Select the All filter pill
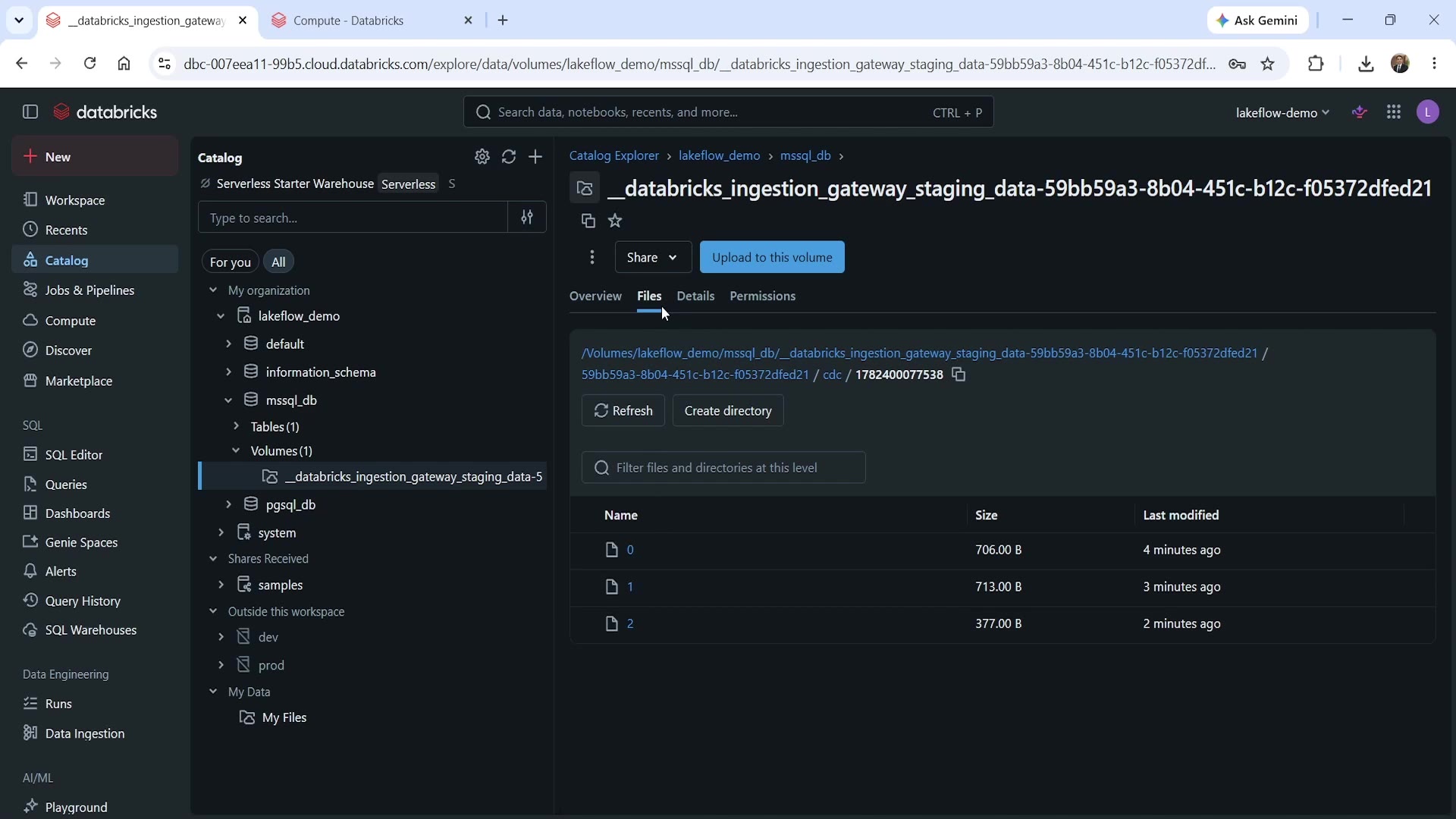Image resolution: width=1456 pixels, height=819 pixels. coord(278,262)
